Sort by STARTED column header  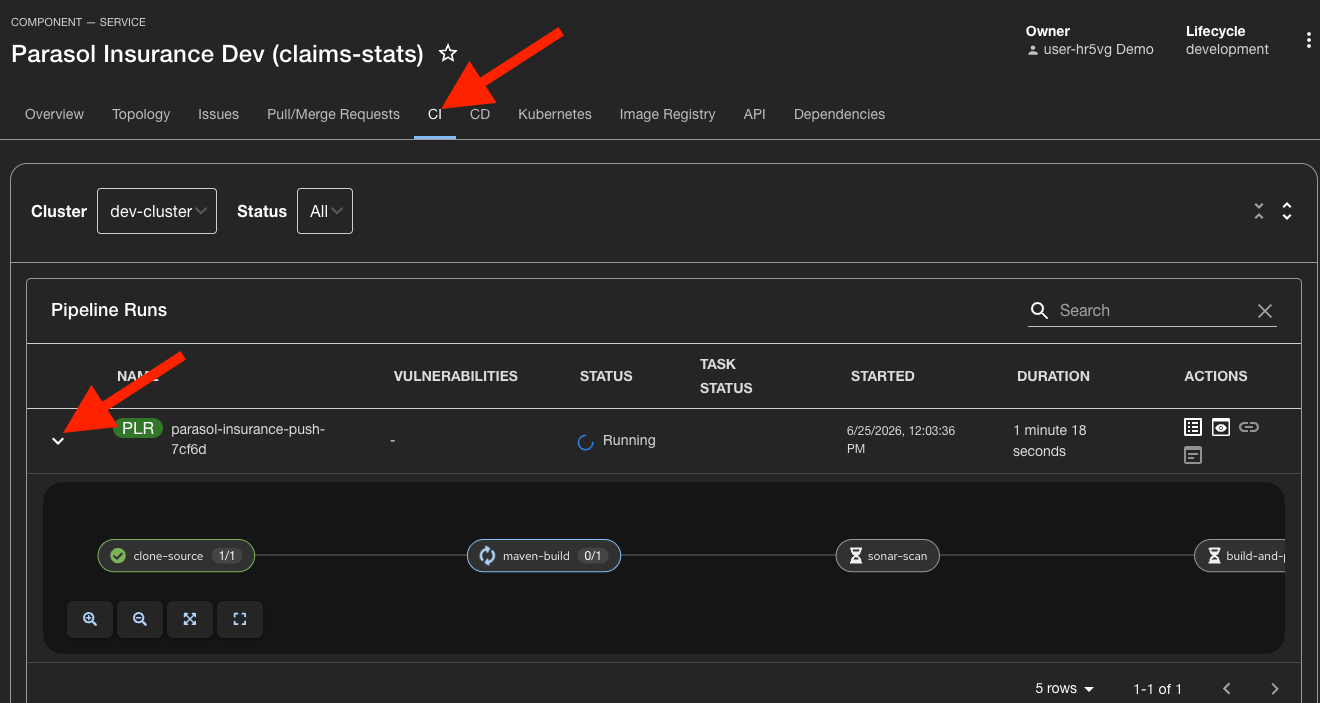click(x=882, y=376)
